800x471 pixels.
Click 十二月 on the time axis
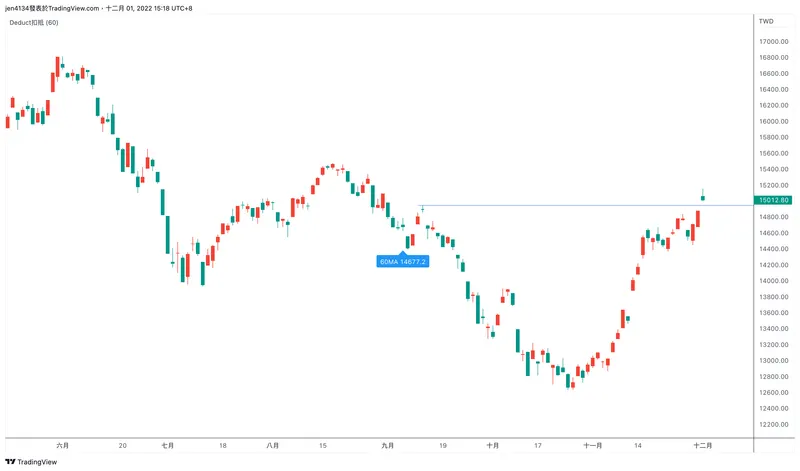tap(703, 445)
